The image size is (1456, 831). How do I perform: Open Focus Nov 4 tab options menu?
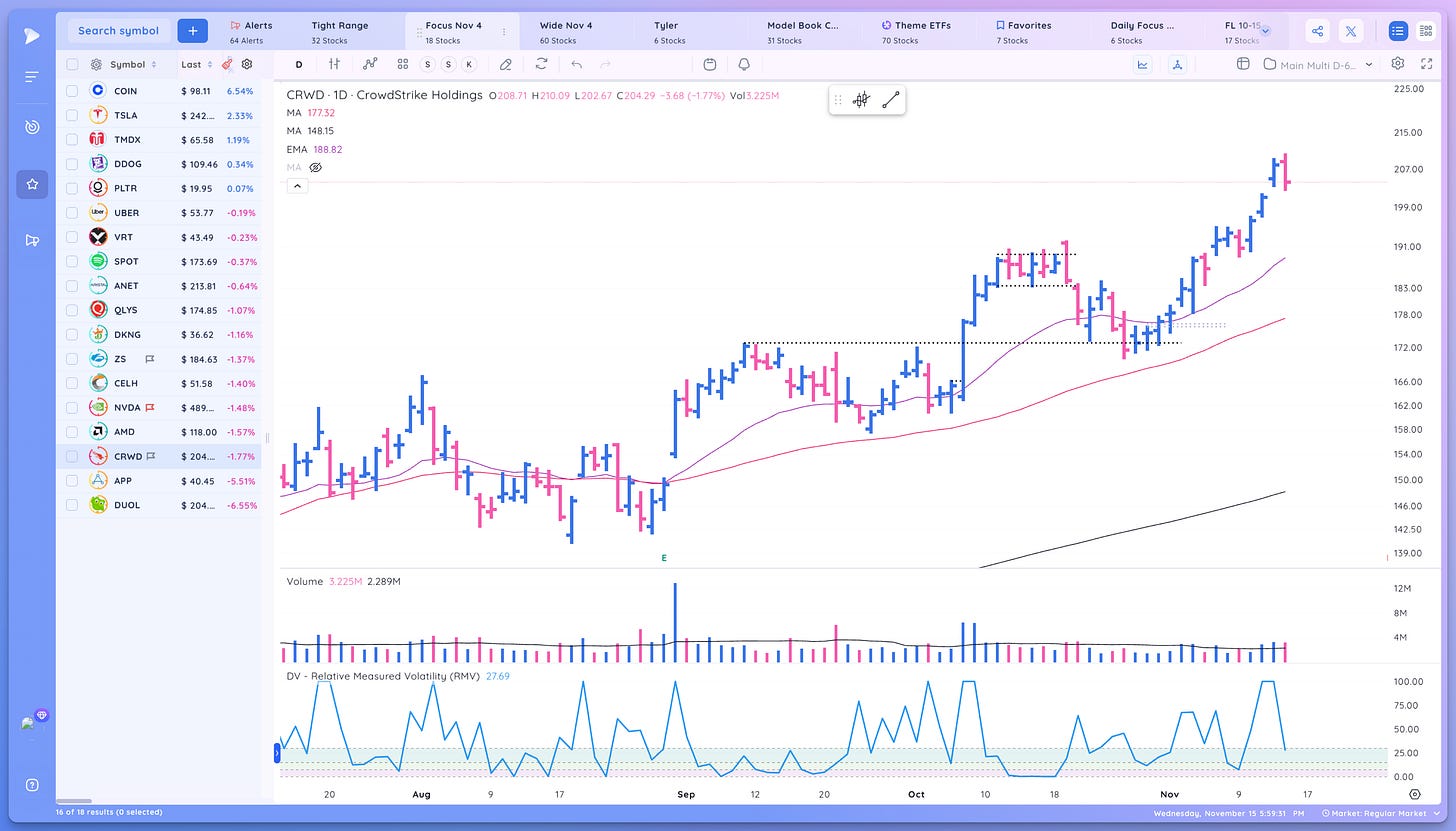[503, 31]
